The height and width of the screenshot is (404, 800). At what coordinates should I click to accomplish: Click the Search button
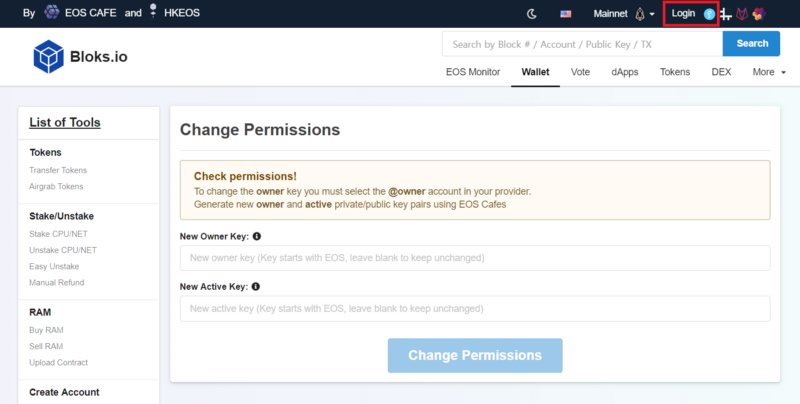[752, 44]
